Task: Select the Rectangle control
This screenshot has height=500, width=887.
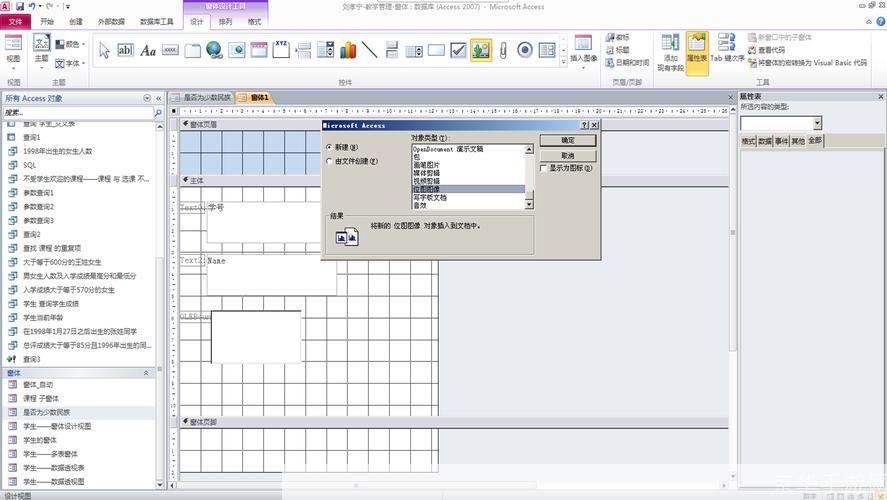Action: click(x=436, y=50)
